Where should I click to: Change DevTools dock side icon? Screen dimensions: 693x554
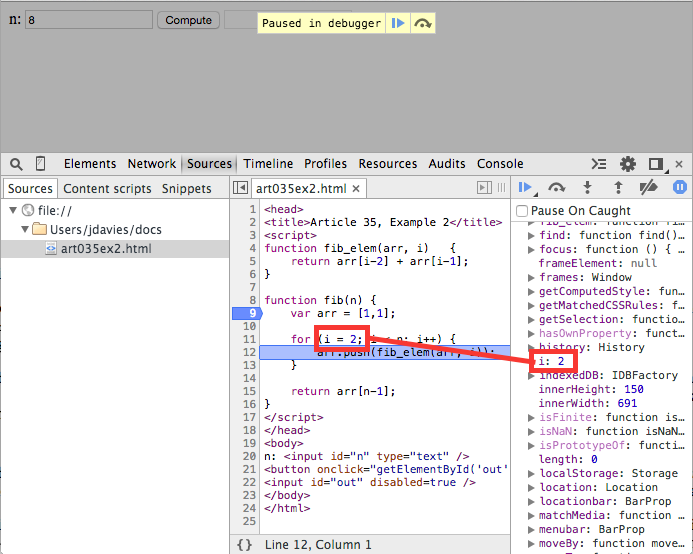coord(656,164)
